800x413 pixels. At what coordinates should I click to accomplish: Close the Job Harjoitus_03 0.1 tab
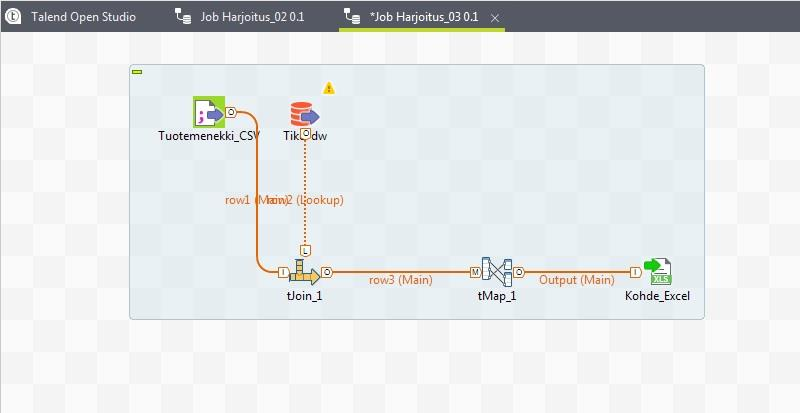tap(494, 18)
